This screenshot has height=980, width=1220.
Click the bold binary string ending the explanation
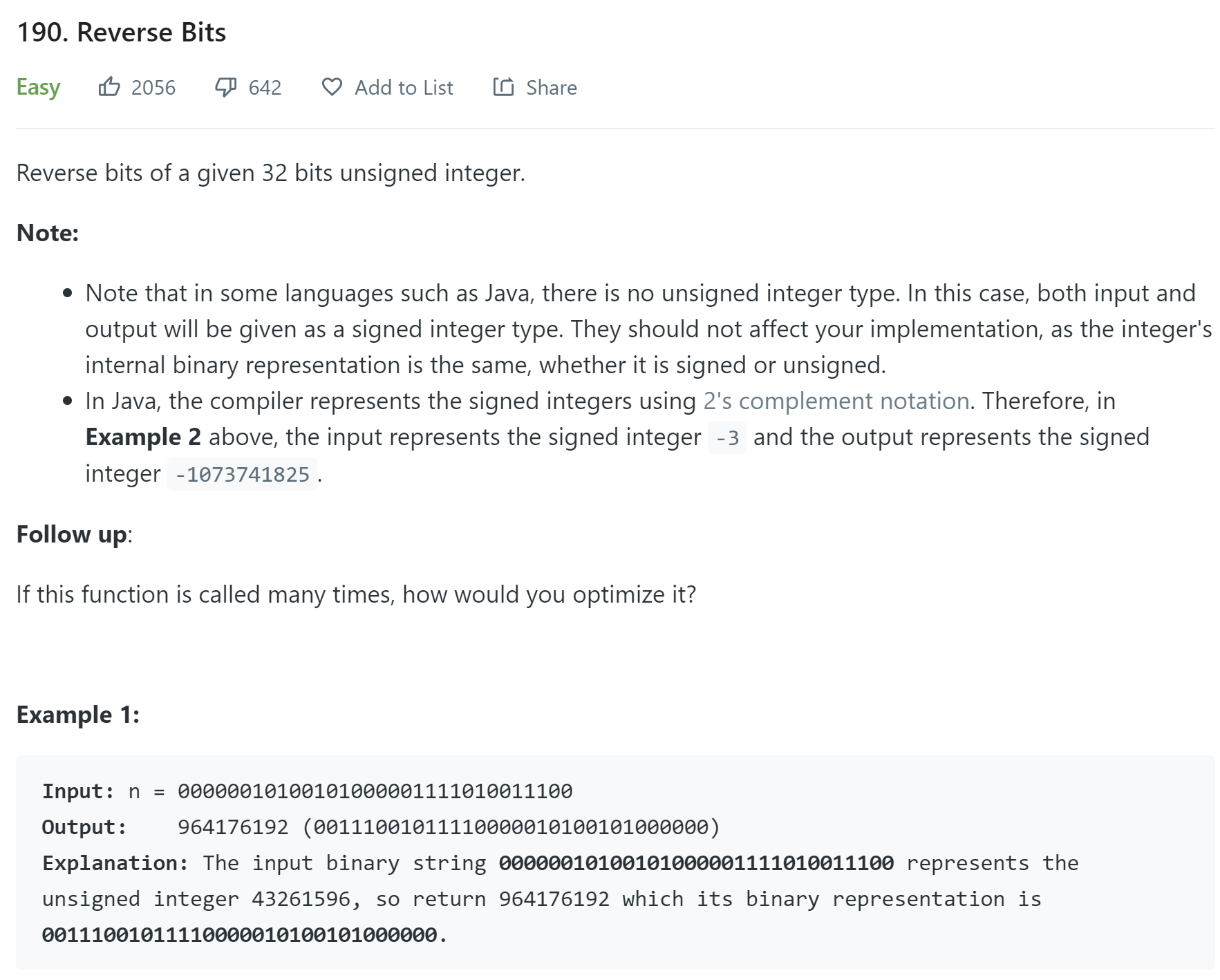pos(239,935)
